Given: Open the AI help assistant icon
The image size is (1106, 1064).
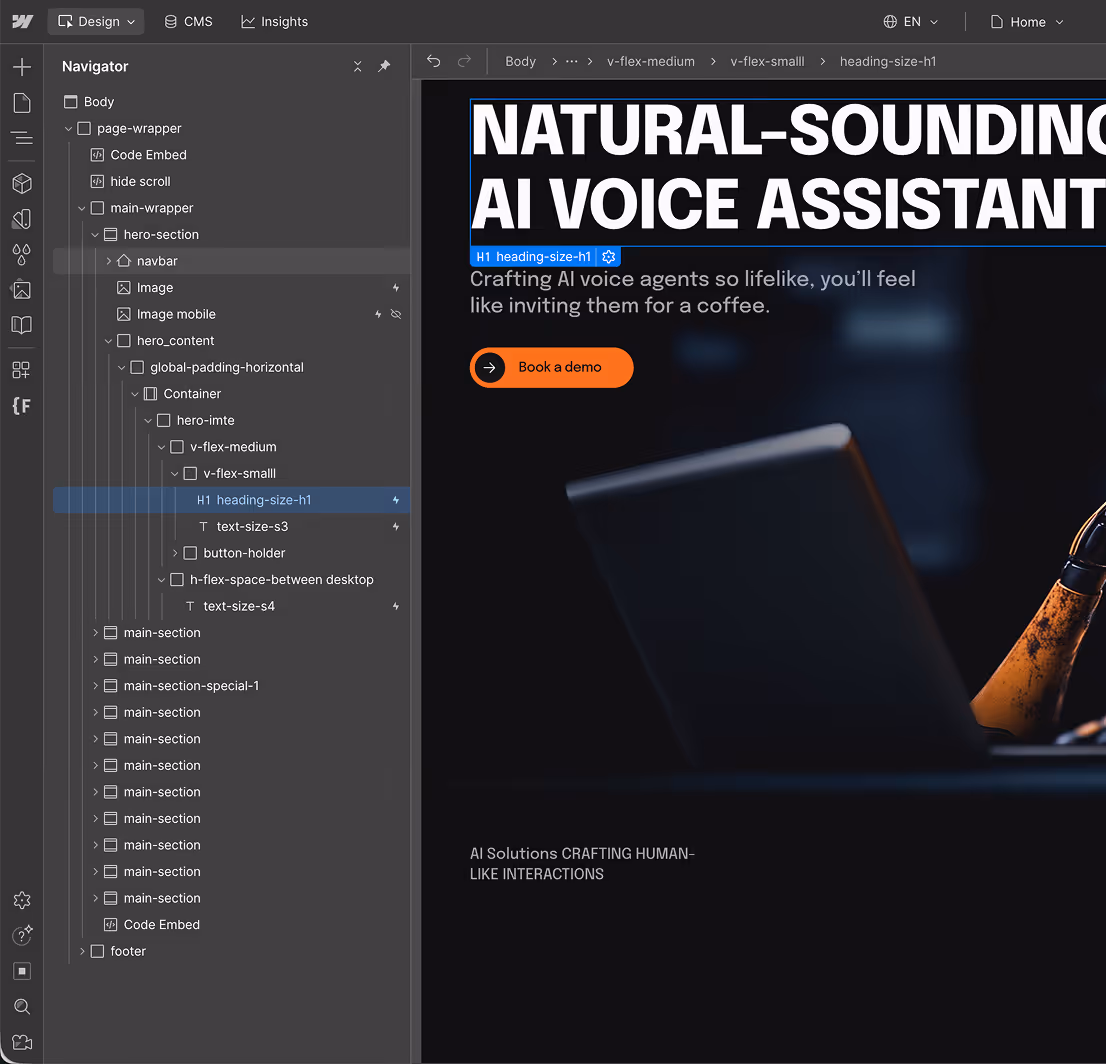Looking at the screenshot, I should 22,936.
